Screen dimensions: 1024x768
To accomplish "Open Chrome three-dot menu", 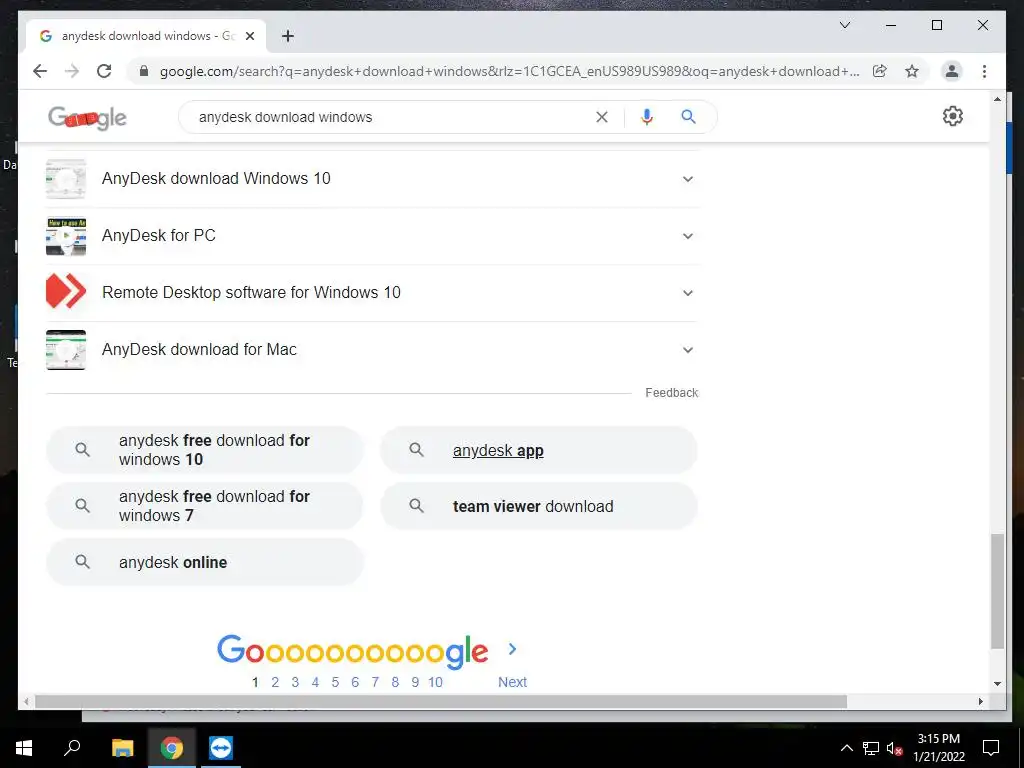I will 984,71.
